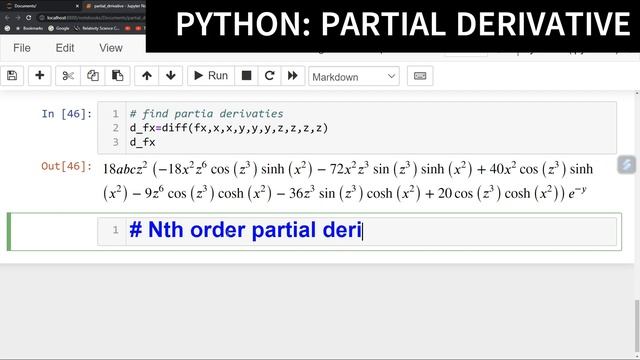Switch to the partial_derivative Jupyter tab
This screenshot has height=360, width=640.
pyautogui.click(x=114, y=6)
